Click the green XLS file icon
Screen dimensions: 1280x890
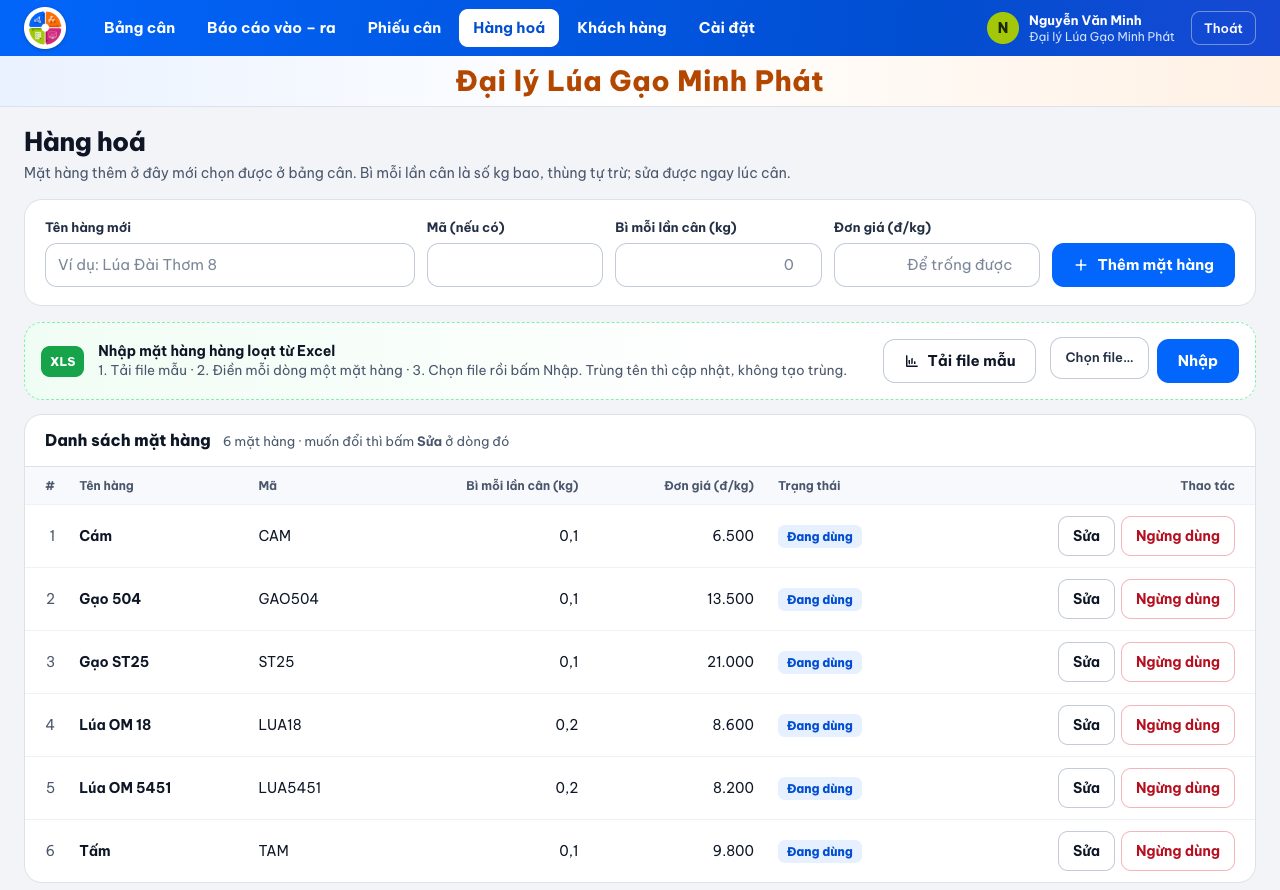click(x=63, y=361)
